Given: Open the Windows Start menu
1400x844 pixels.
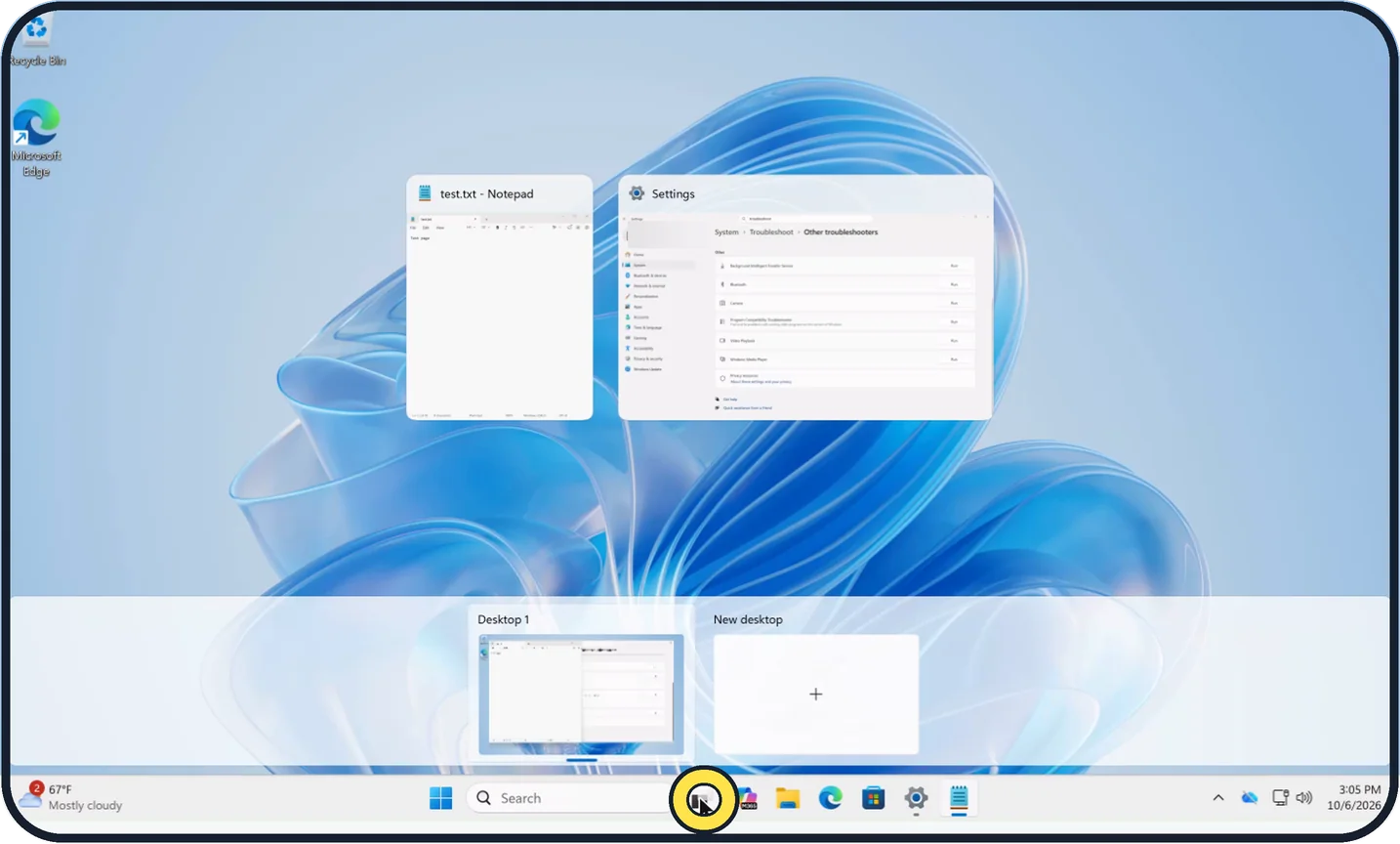Looking at the screenshot, I should tap(441, 798).
